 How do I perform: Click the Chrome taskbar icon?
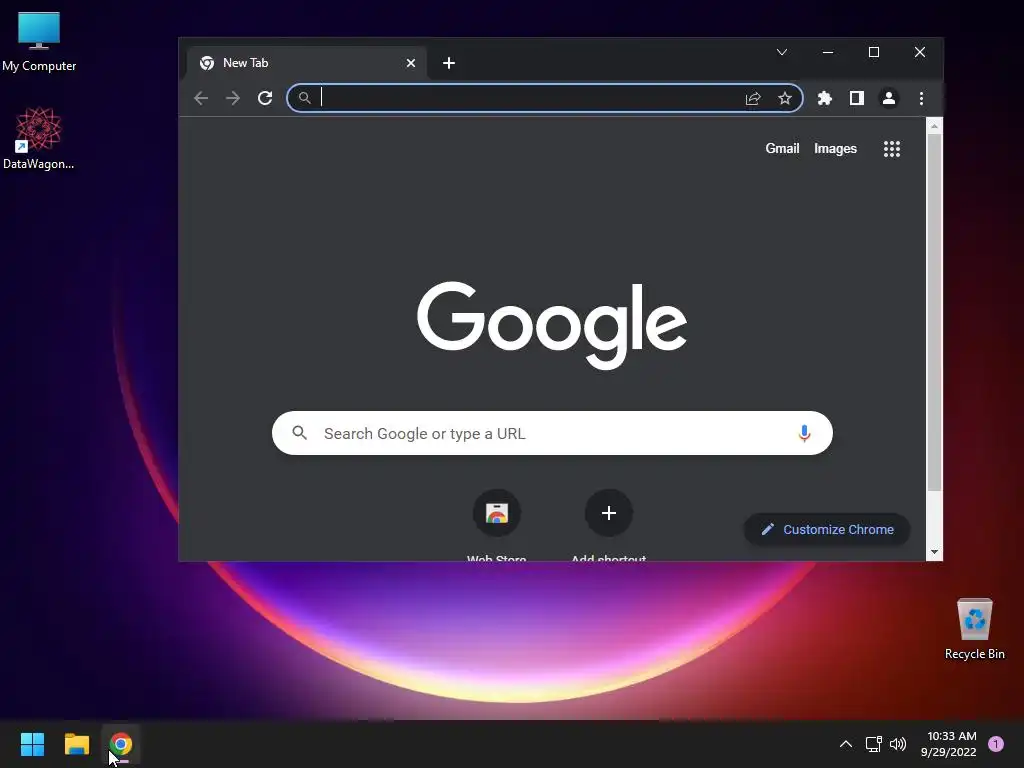(x=121, y=744)
